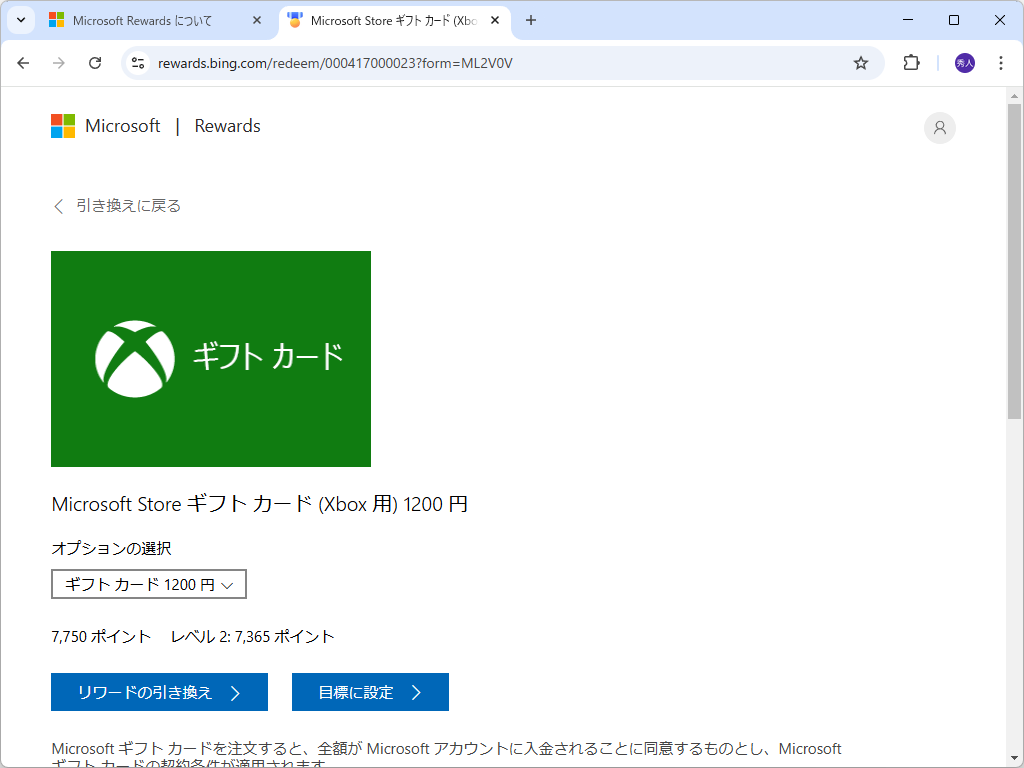Image resolution: width=1024 pixels, height=768 pixels.
Task: Open the Chrome three-dot menu
Action: pos(1001,62)
